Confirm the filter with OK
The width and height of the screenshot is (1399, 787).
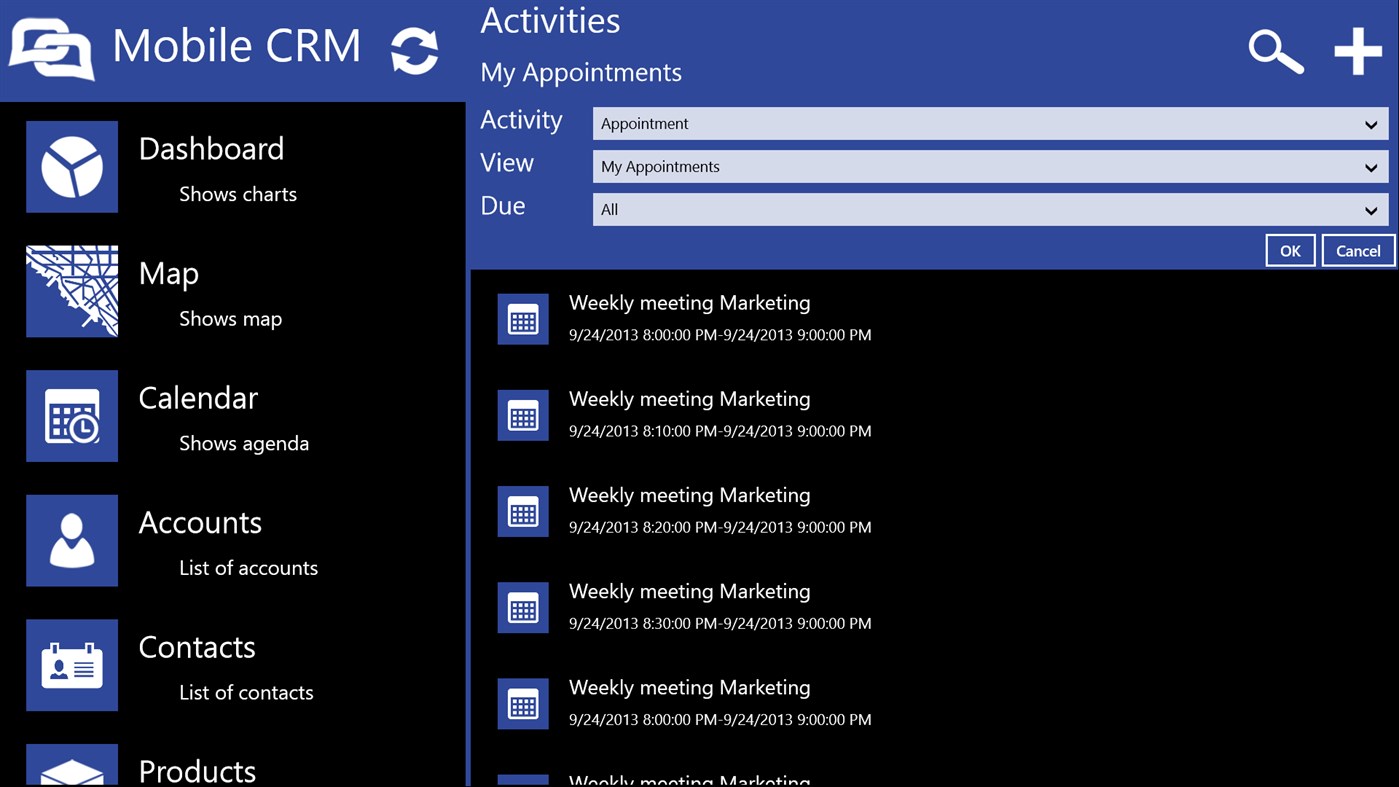[x=1290, y=250]
